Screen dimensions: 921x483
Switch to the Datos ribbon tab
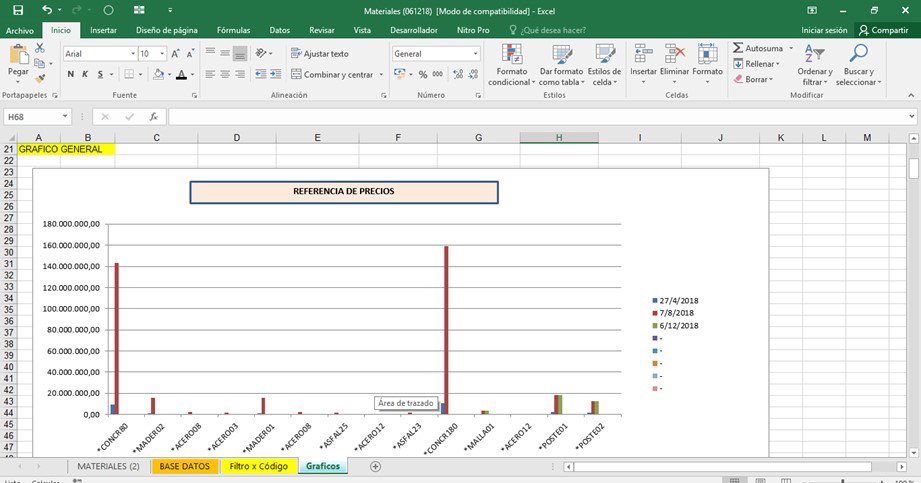coord(280,30)
